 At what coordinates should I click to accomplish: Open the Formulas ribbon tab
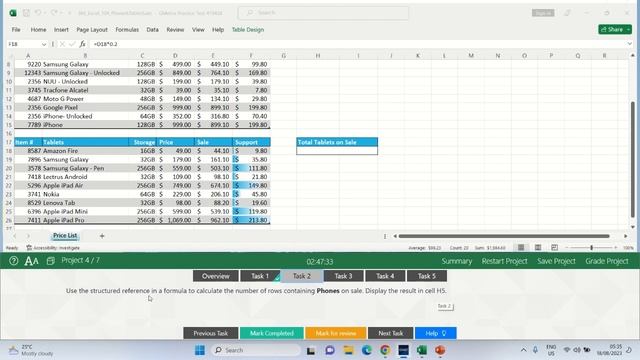[127, 29]
